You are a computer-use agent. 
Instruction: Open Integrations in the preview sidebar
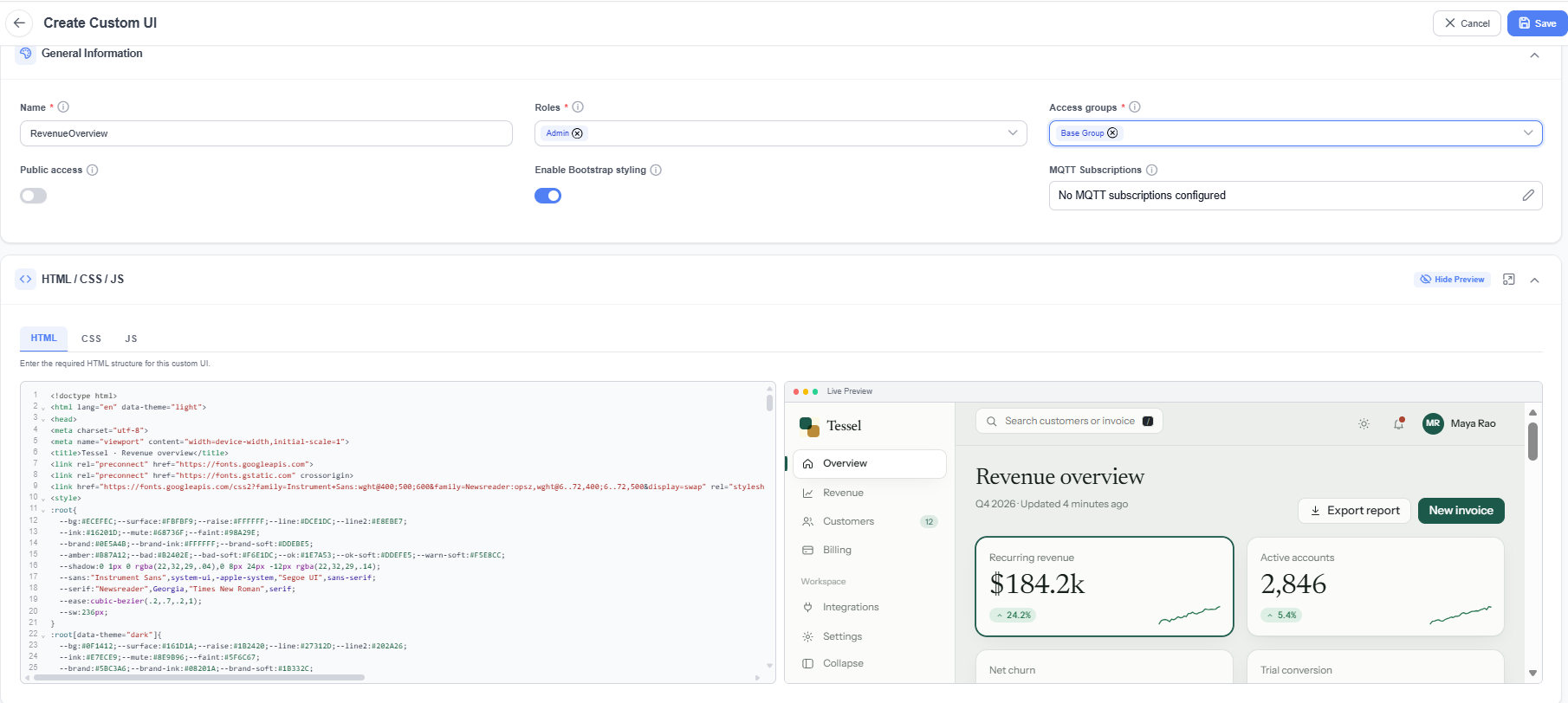[869, 607]
